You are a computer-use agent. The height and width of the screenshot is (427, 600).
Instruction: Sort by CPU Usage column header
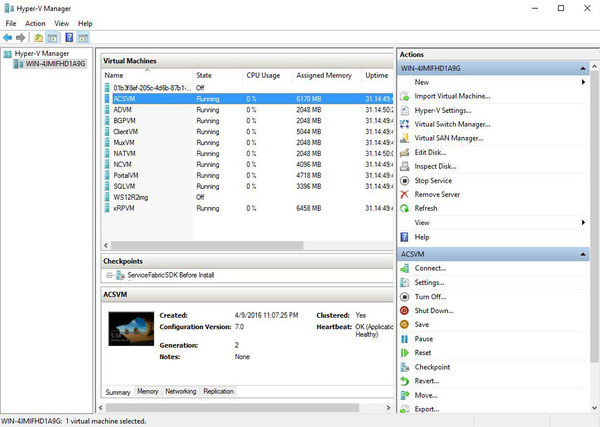click(x=267, y=75)
